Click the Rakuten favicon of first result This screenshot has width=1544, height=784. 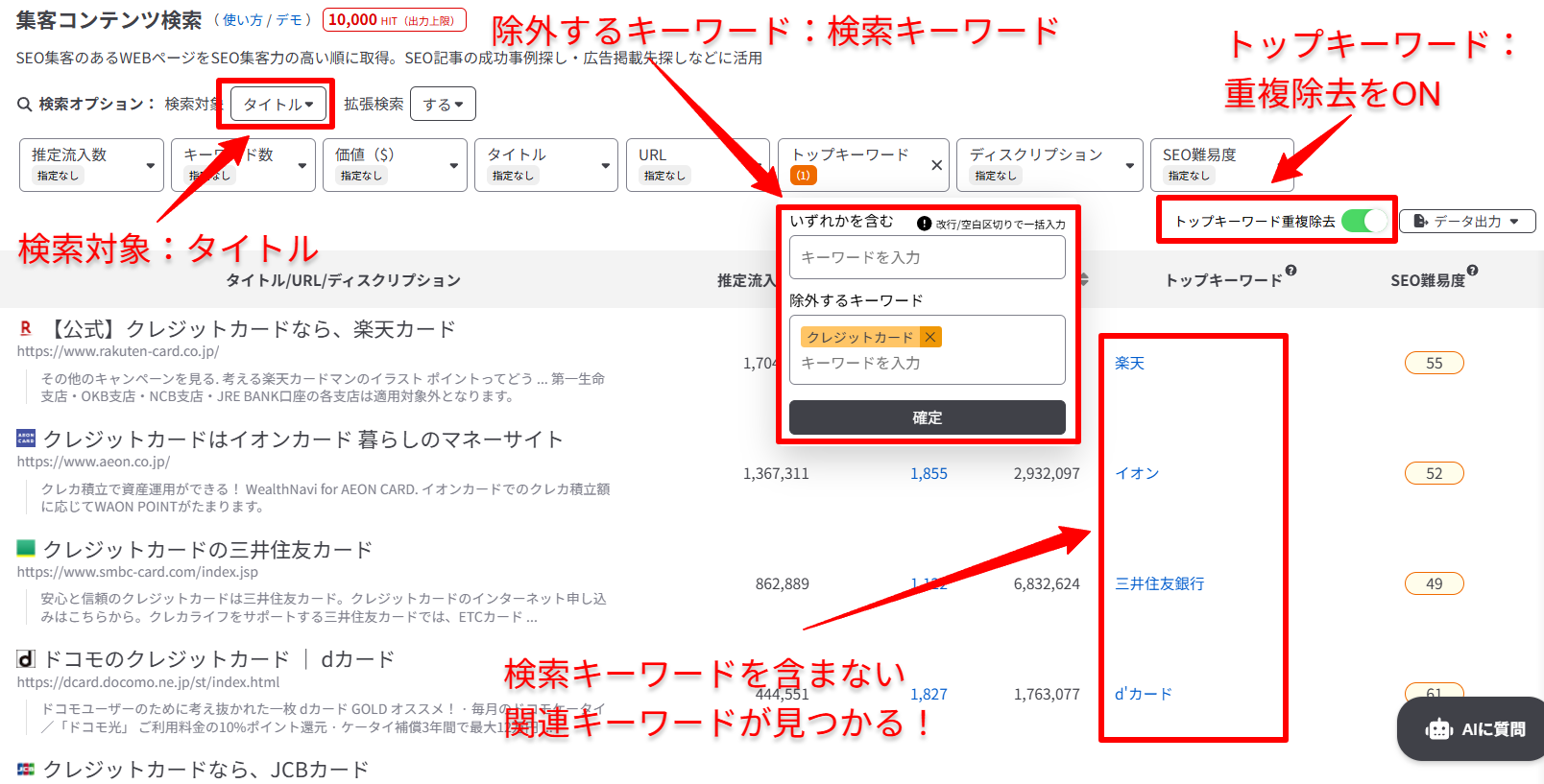tap(26, 328)
